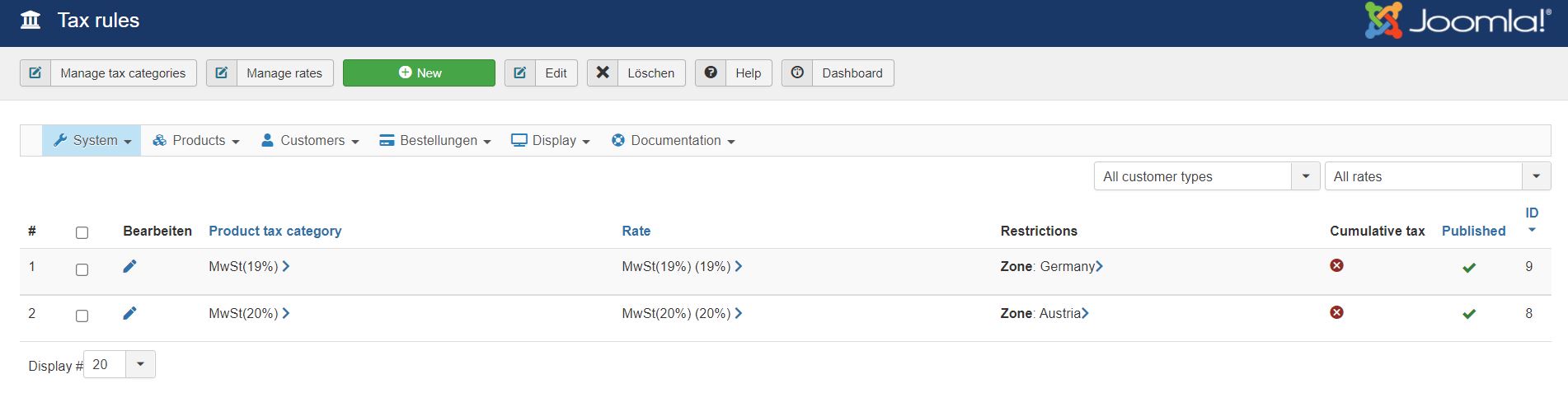Click the green published checkmark for Germany row
1568x393 pixels.
(x=1468, y=268)
